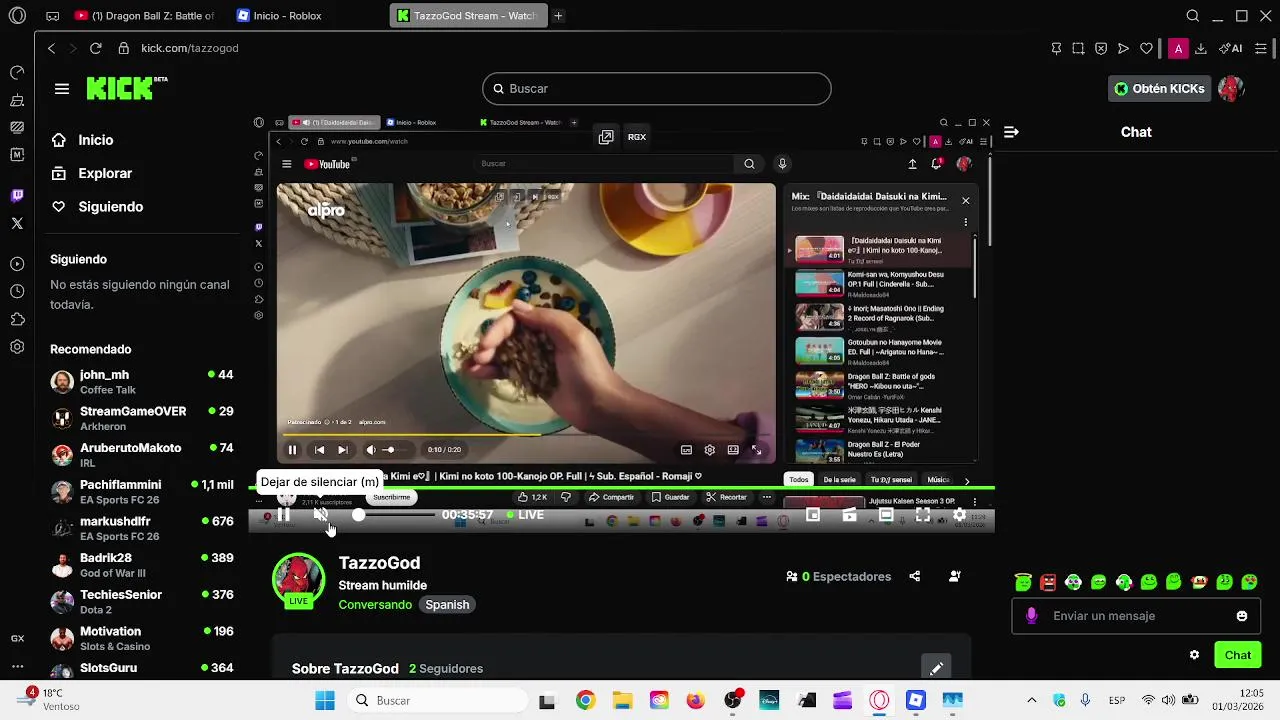Image resolution: width=1280 pixels, height=720 pixels.
Task: Open recommended channel Pachiflammini
Action: (x=142, y=492)
